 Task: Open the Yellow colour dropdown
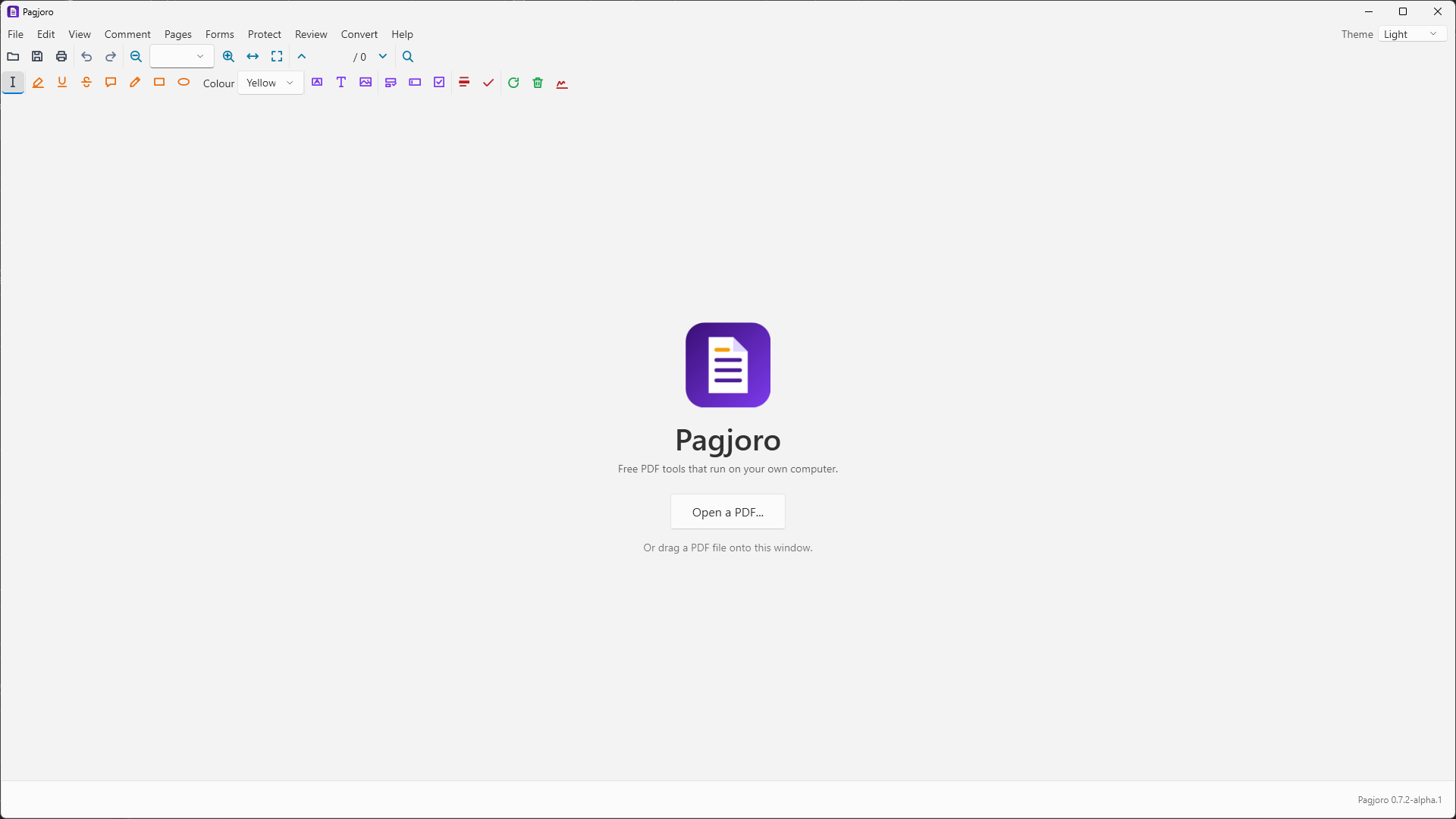[x=271, y=83]
